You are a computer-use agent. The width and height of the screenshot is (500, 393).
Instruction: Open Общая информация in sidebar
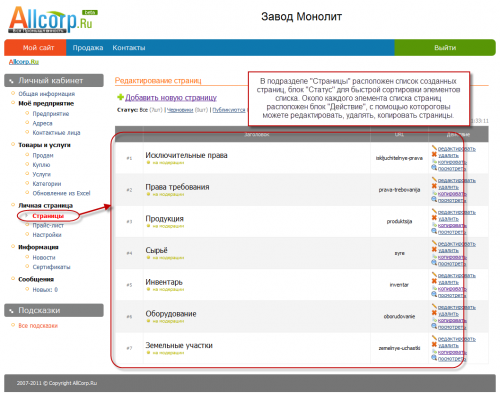46,94
